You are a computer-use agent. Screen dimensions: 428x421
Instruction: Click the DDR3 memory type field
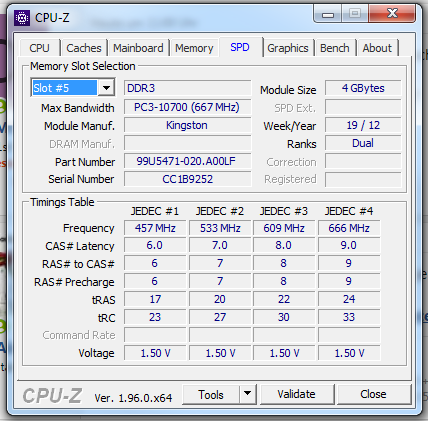[187, 88]
